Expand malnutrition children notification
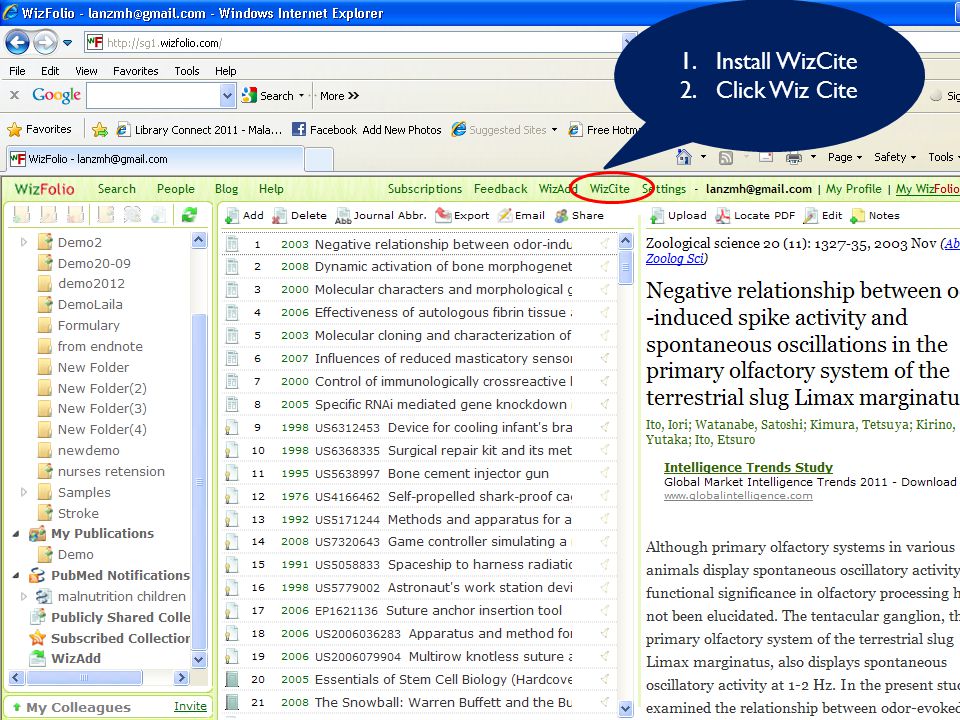The image size is (960, 720). 24,596
